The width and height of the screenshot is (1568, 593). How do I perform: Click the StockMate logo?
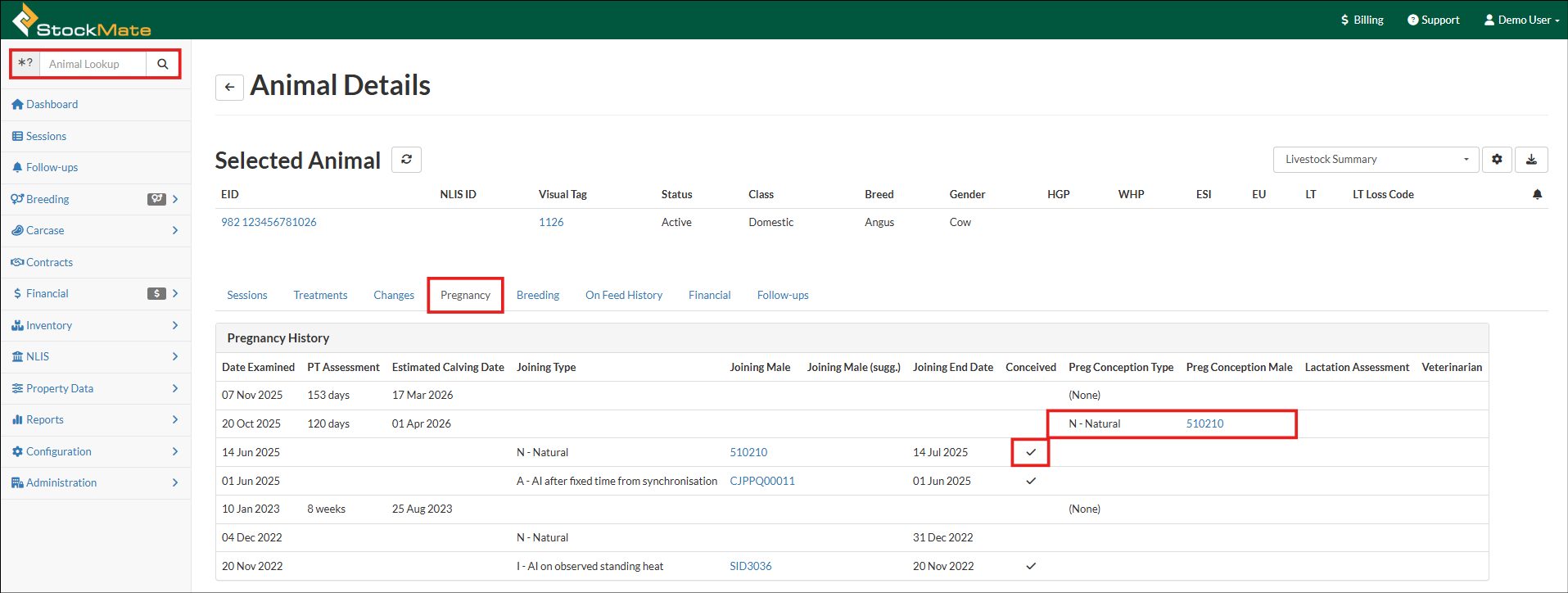[82, 21]
